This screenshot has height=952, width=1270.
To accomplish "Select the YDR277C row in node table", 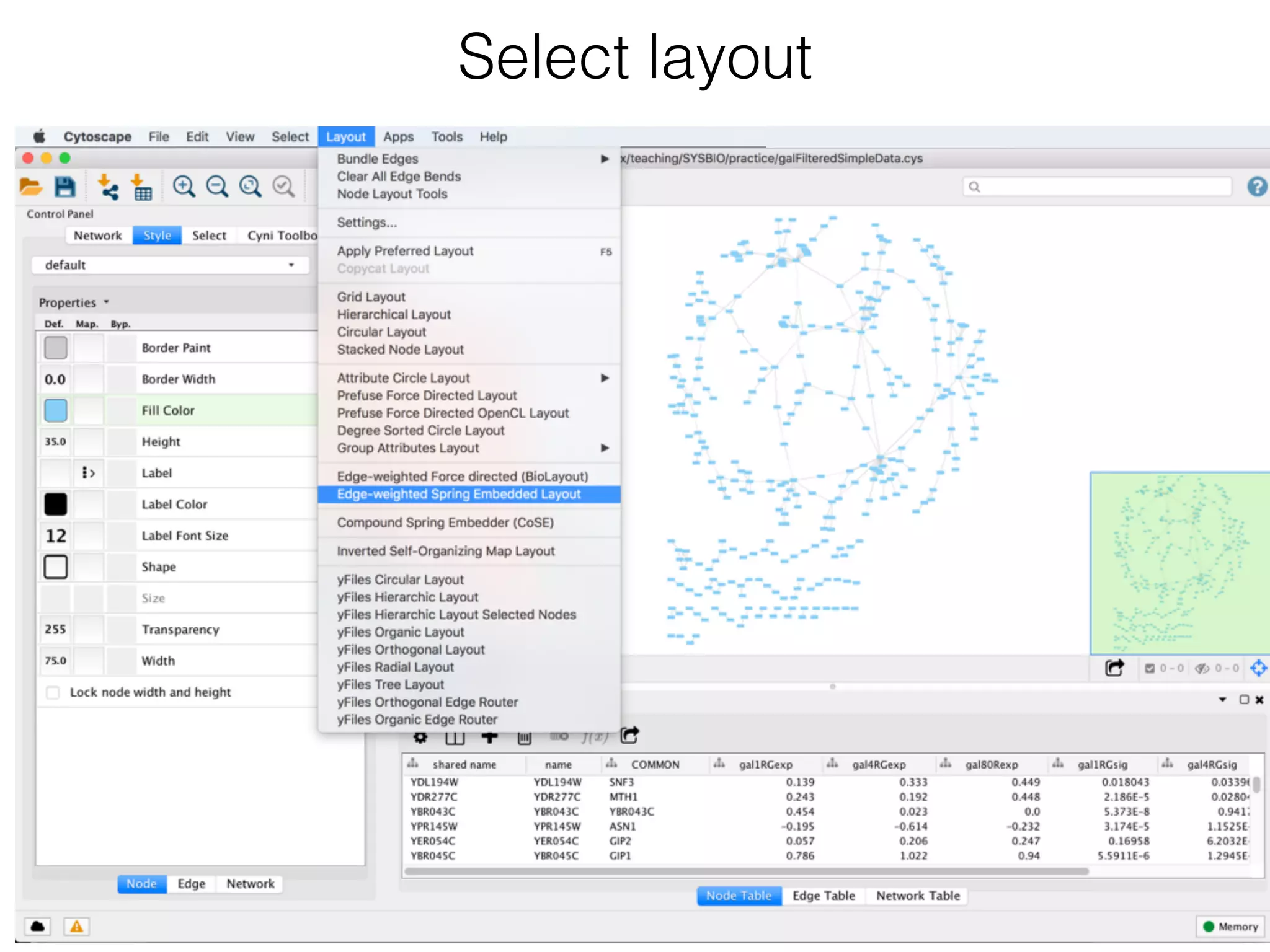I will (x=828, y=797).
